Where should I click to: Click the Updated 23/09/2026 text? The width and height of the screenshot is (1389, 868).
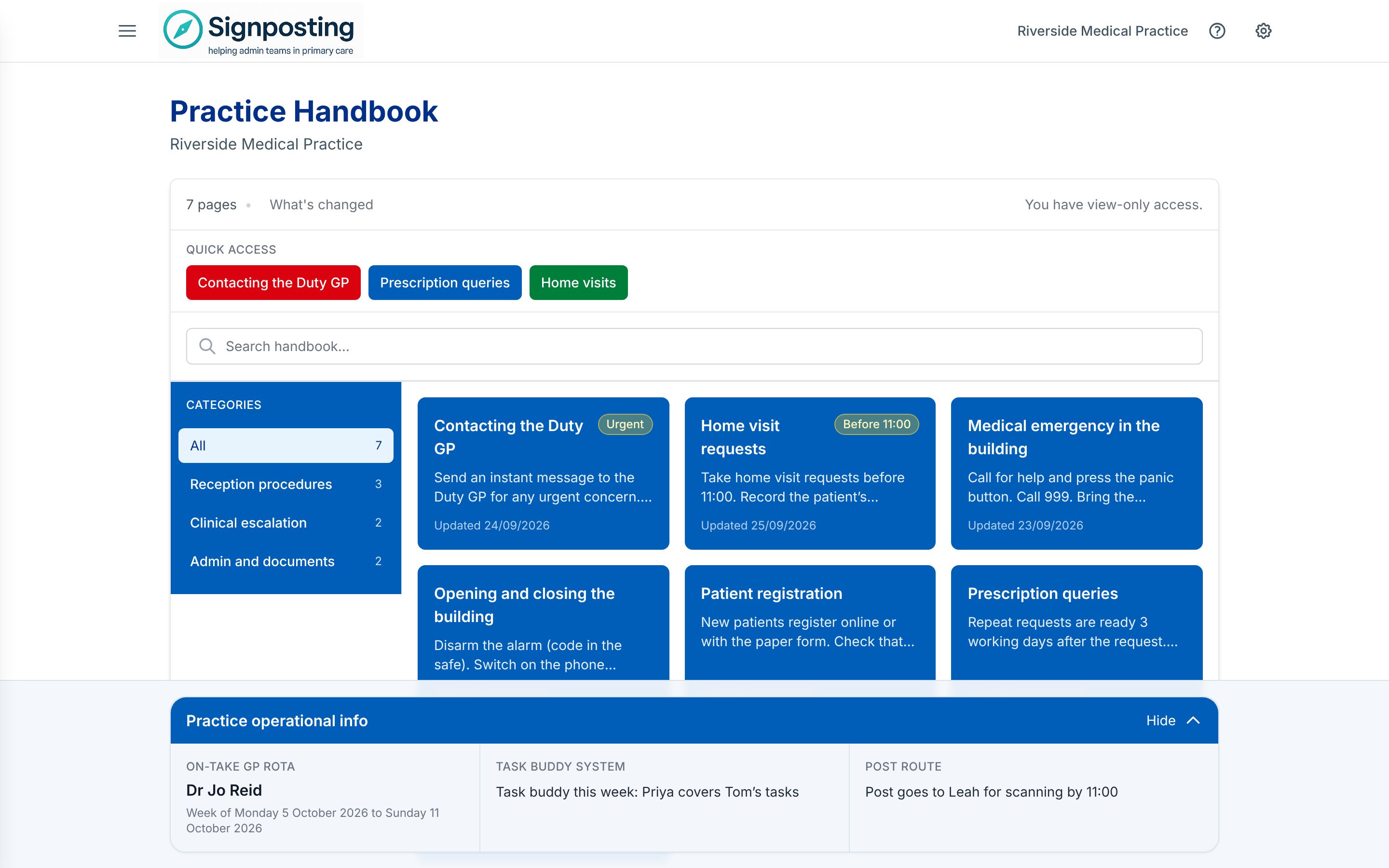[1025, 525]
